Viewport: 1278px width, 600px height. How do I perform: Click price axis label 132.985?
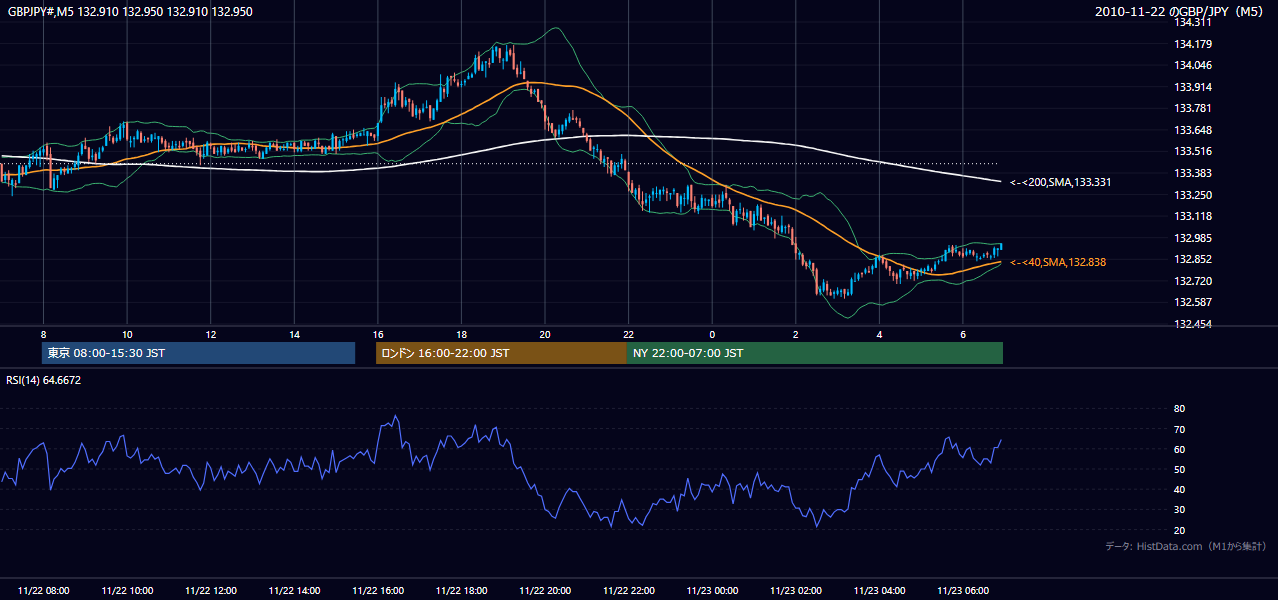pos(1194,238)
